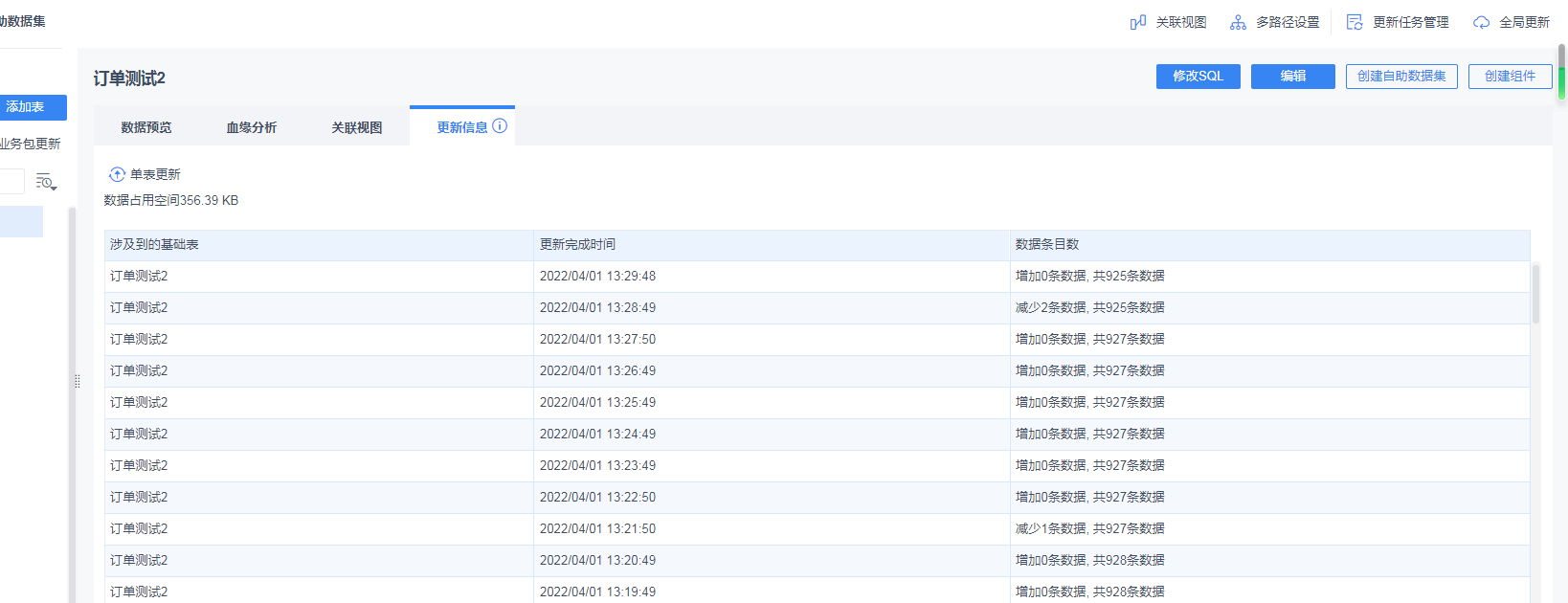Open the 关联视图 tab under 订单测试2
Image resolution: width=1568 pixels, height=603 pixels.
[357, 127]
